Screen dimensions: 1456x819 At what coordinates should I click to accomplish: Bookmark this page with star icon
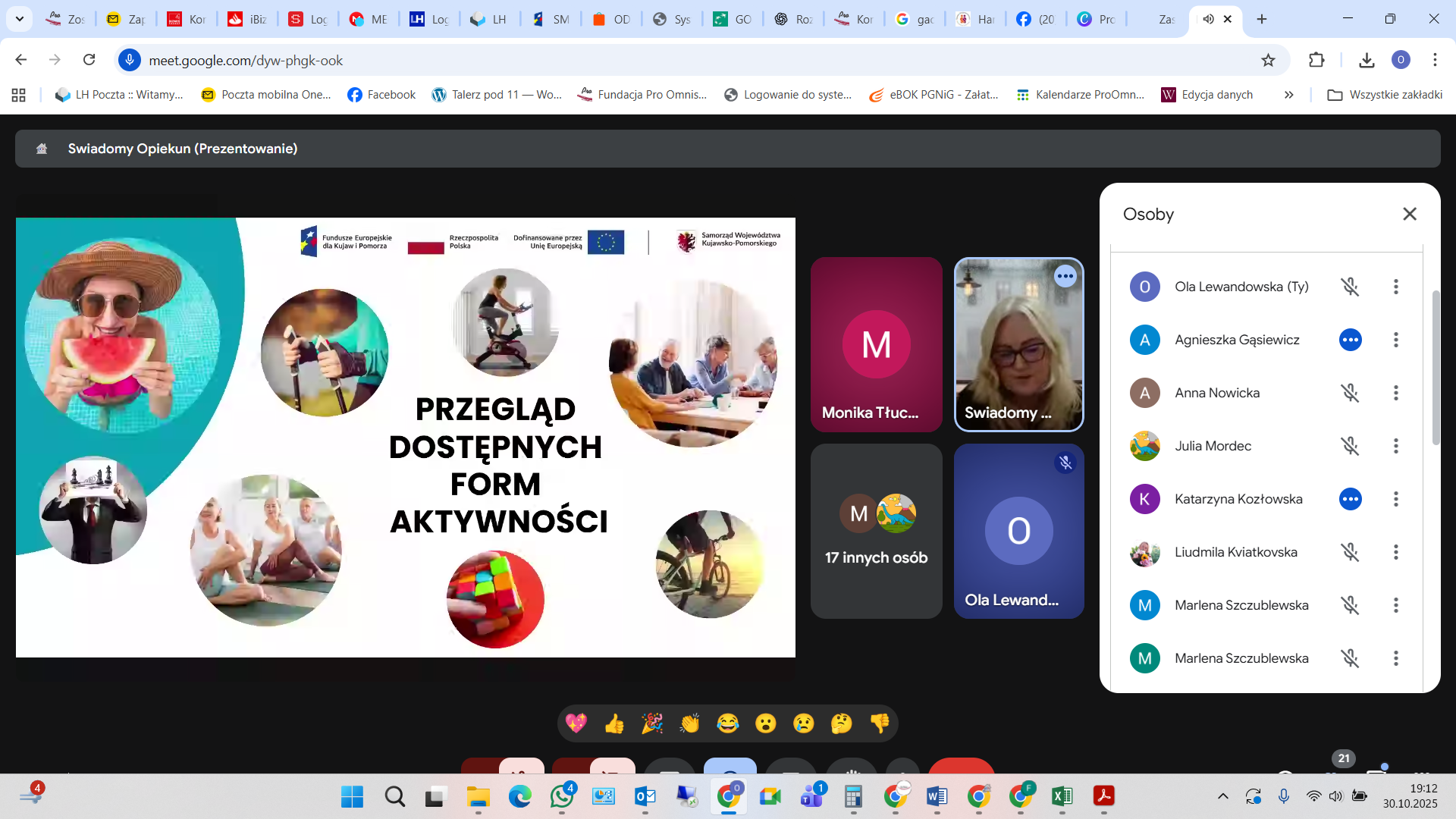point(1268,60)
